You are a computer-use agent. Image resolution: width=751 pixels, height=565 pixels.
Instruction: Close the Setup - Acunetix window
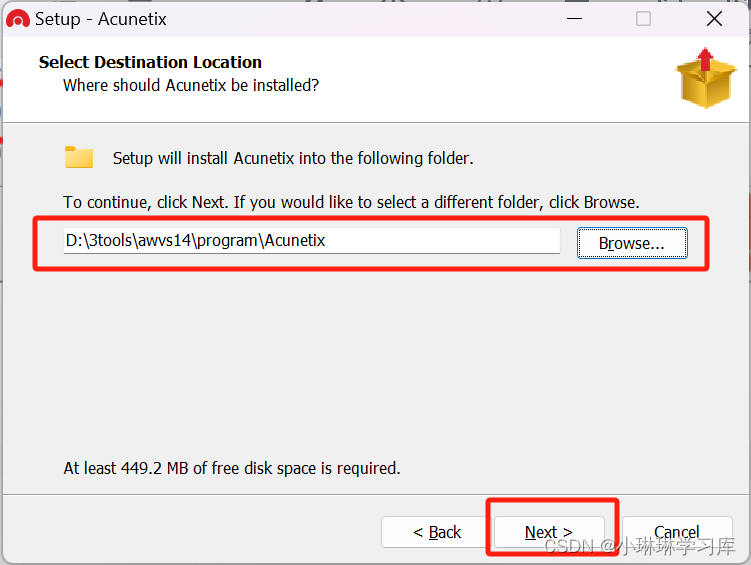pyautogui.click(x=714, y=19)
